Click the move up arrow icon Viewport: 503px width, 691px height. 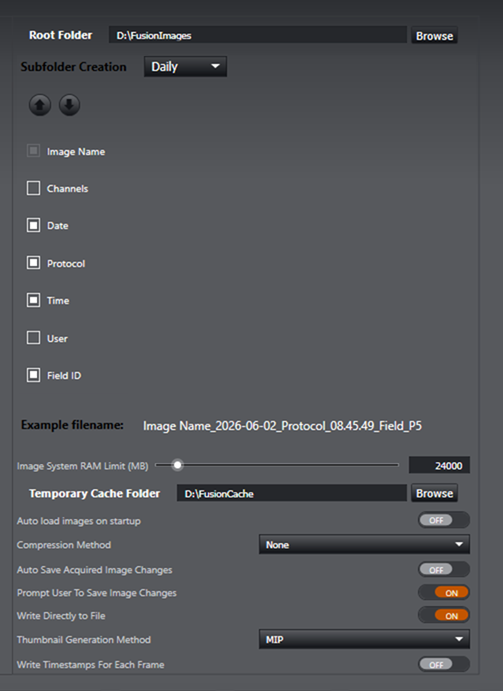click(x=40, y=105)
